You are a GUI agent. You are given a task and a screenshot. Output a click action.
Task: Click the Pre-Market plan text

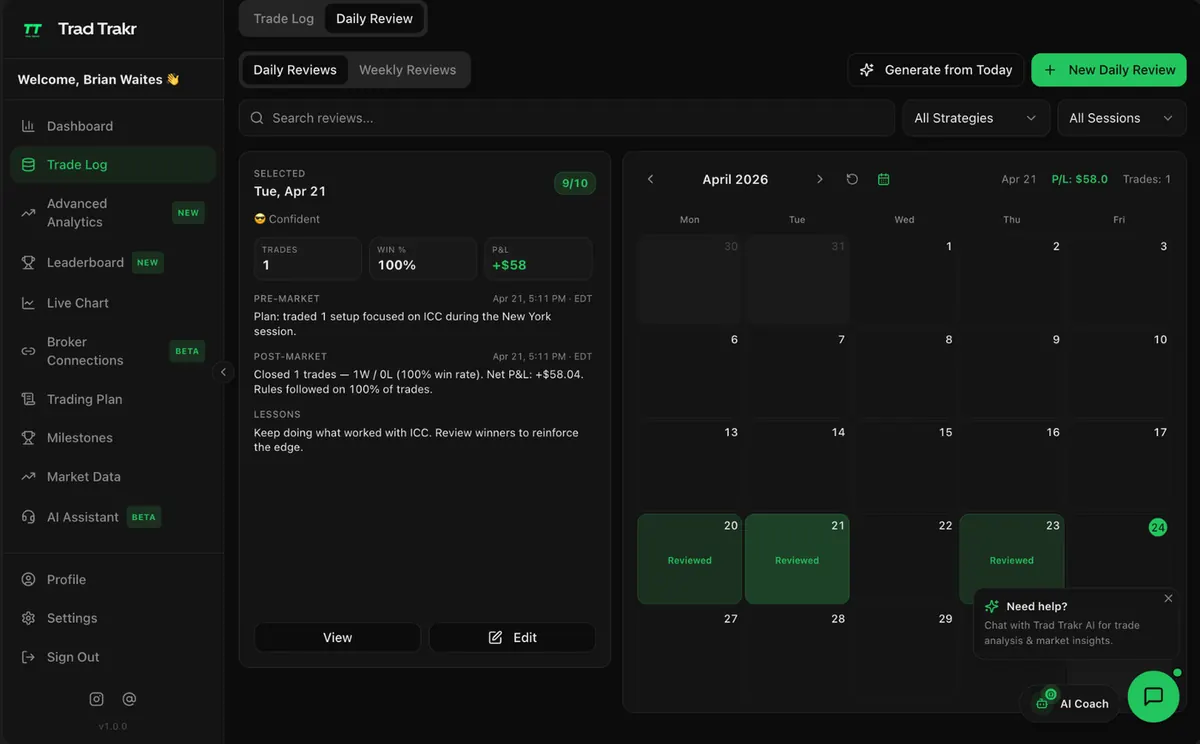coord(402,324)
